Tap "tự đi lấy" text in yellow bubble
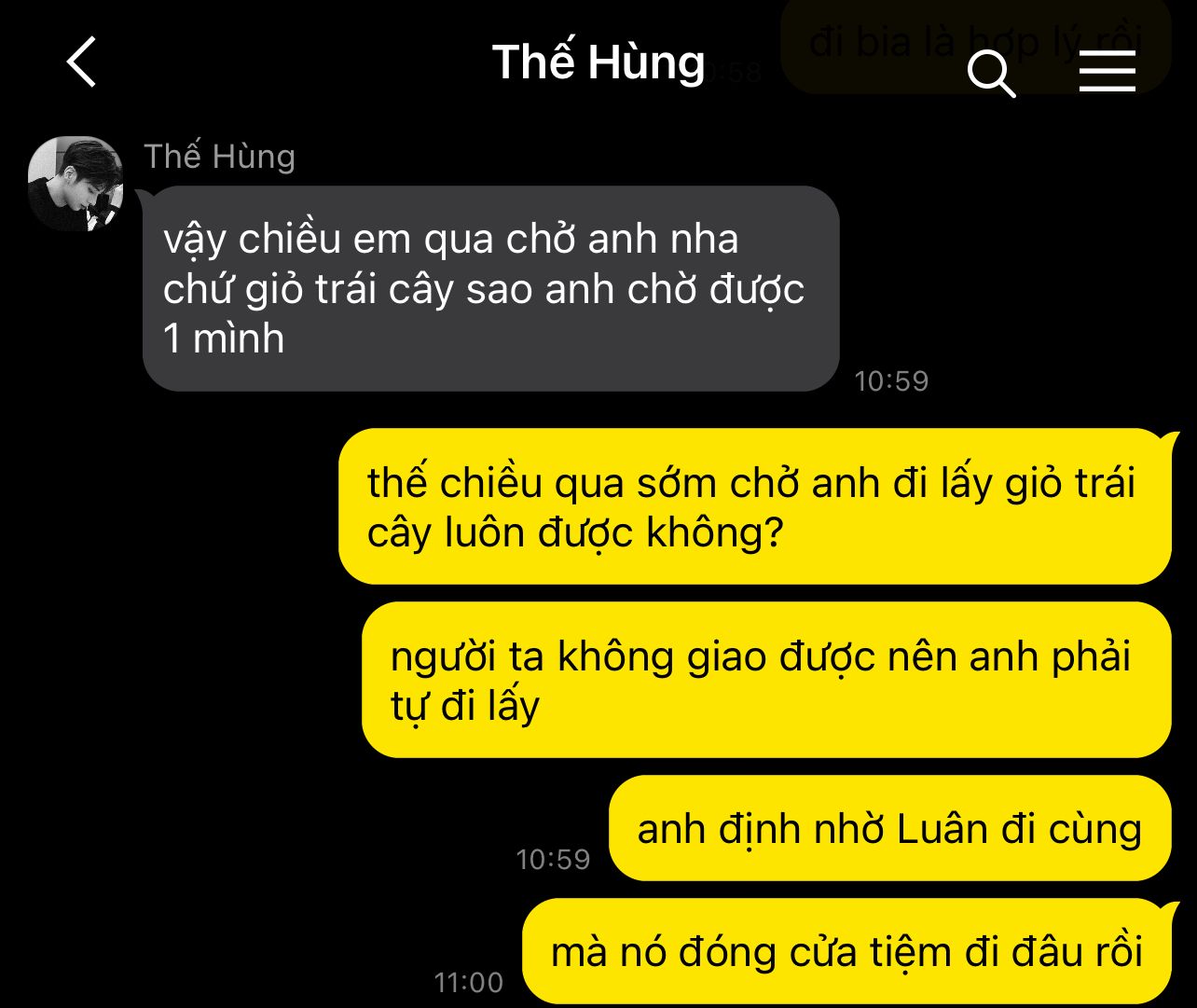The height and width of the screenshot is (1008, 1197). coord(465,705)
